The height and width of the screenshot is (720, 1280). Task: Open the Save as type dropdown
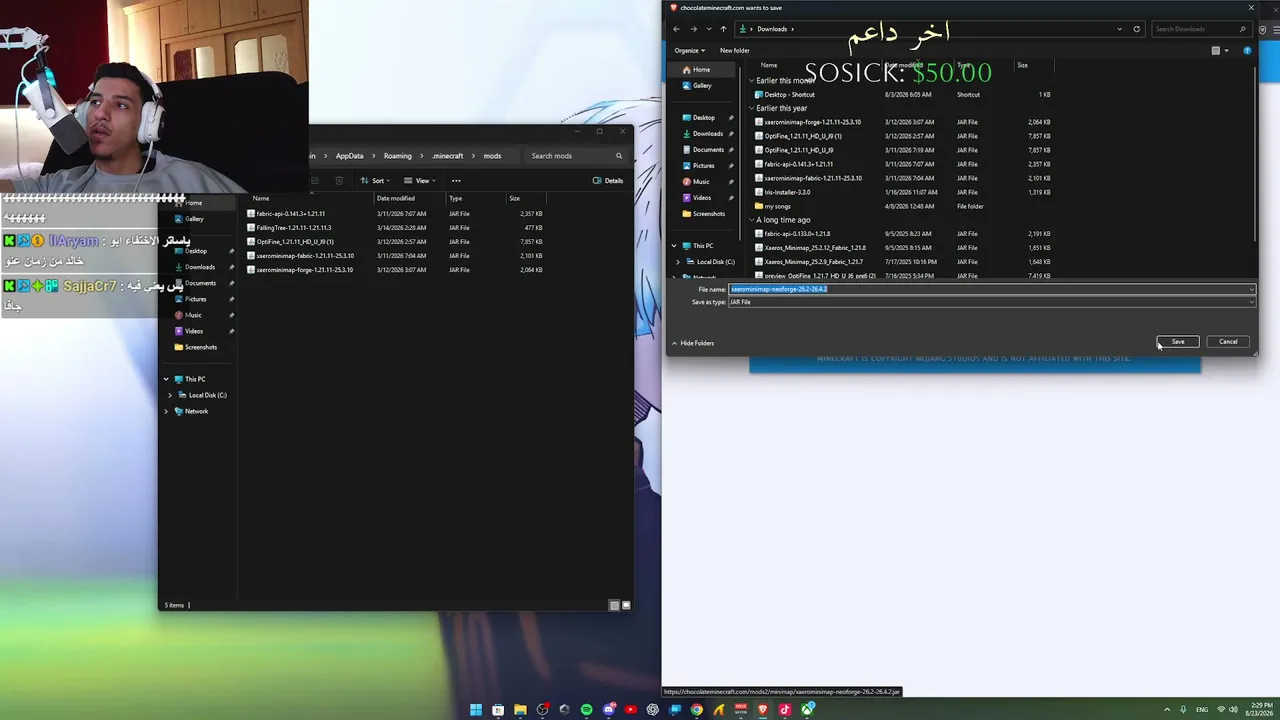991,302
